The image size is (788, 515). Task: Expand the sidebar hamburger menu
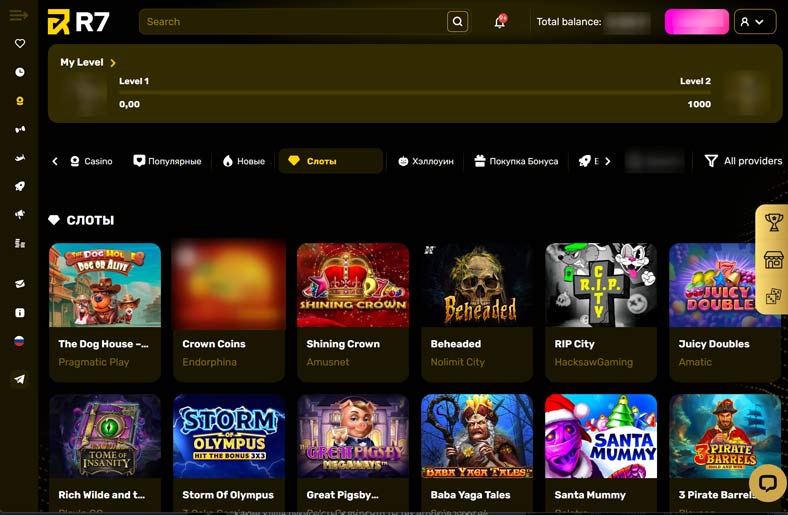point(18,16)
